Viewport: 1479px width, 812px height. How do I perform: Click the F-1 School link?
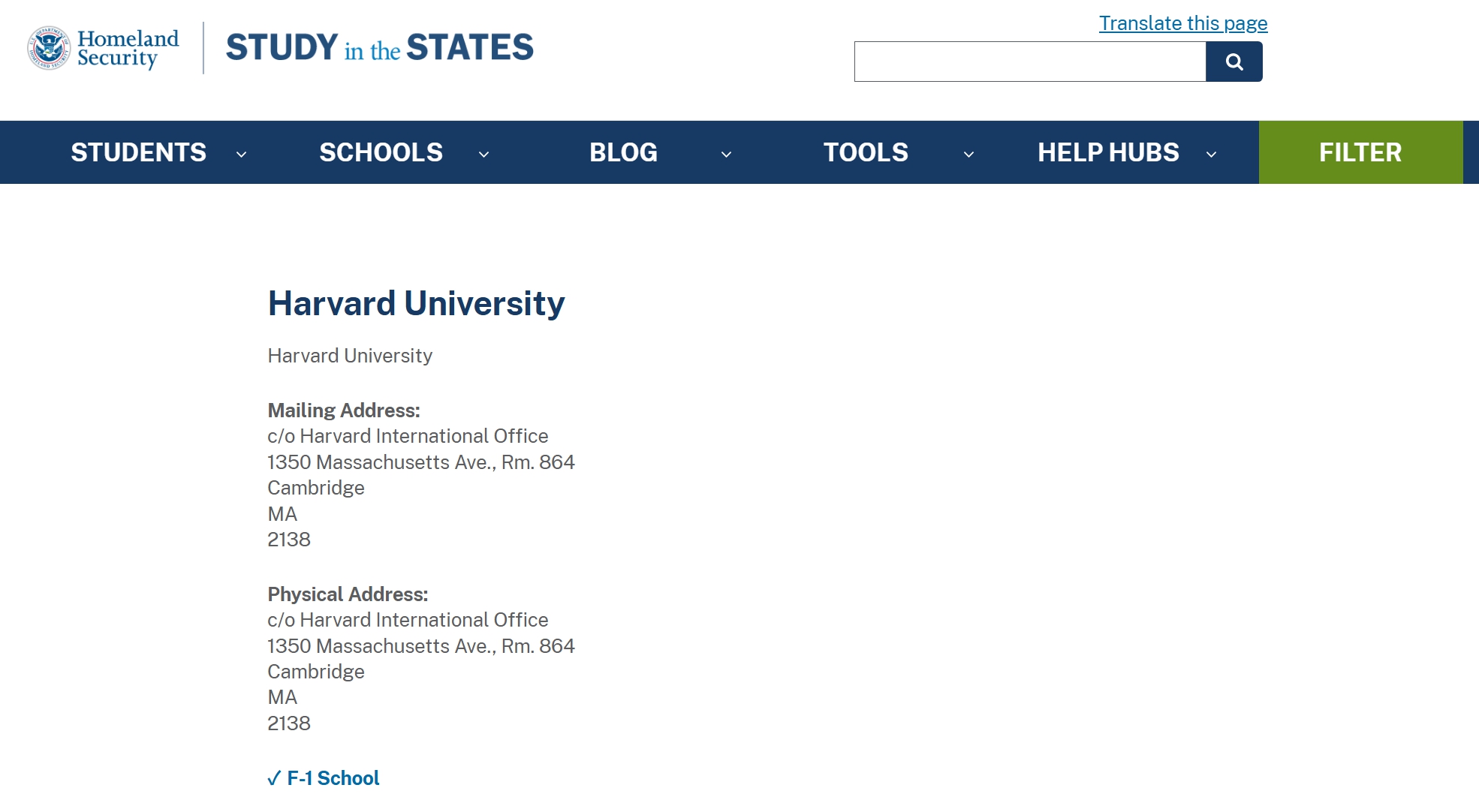point(333,778)
